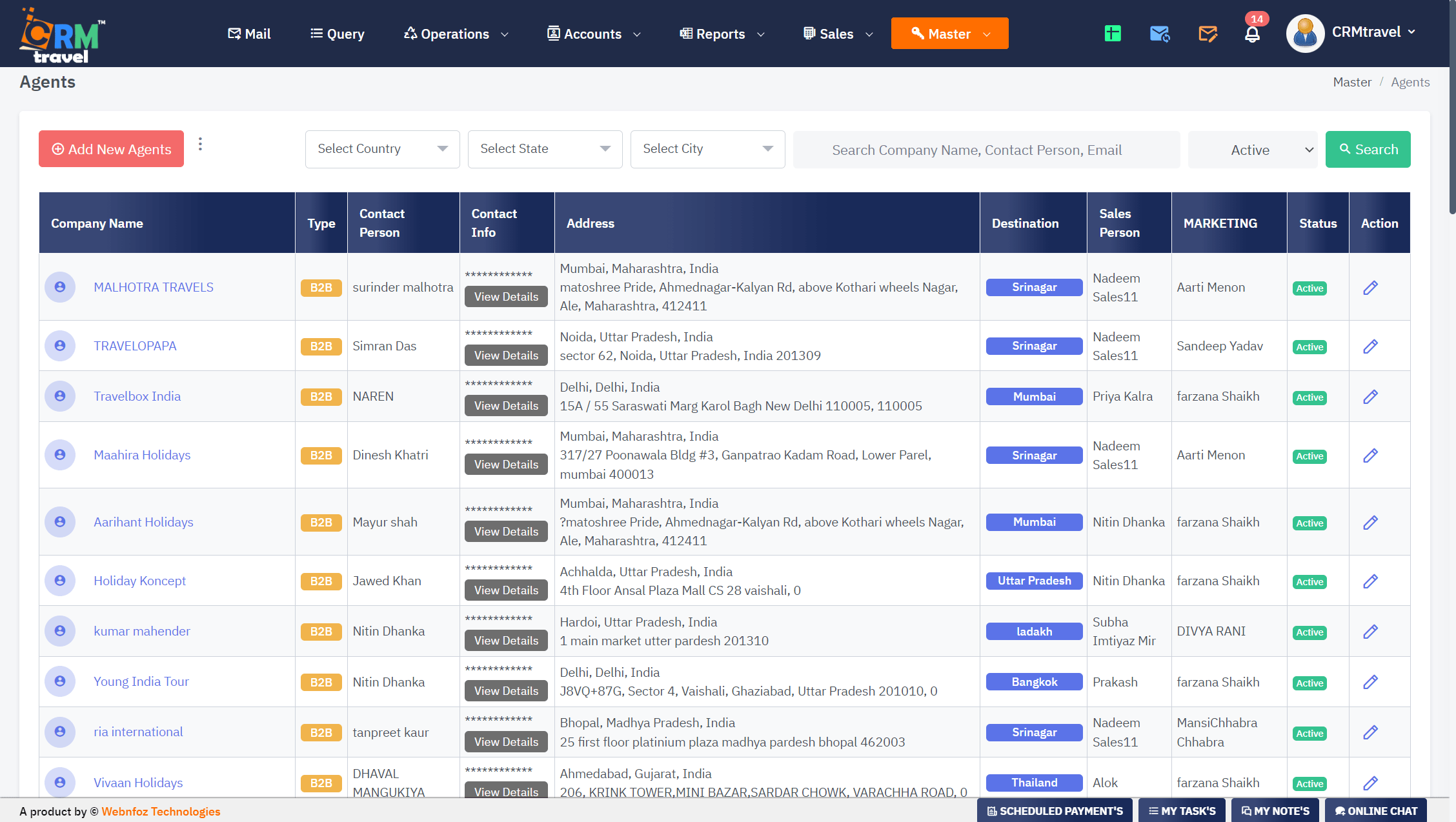Image resolution: width=1456 pixels, height=822 pixels.
Task: Open the Reports menu
Action: [721, 34]
